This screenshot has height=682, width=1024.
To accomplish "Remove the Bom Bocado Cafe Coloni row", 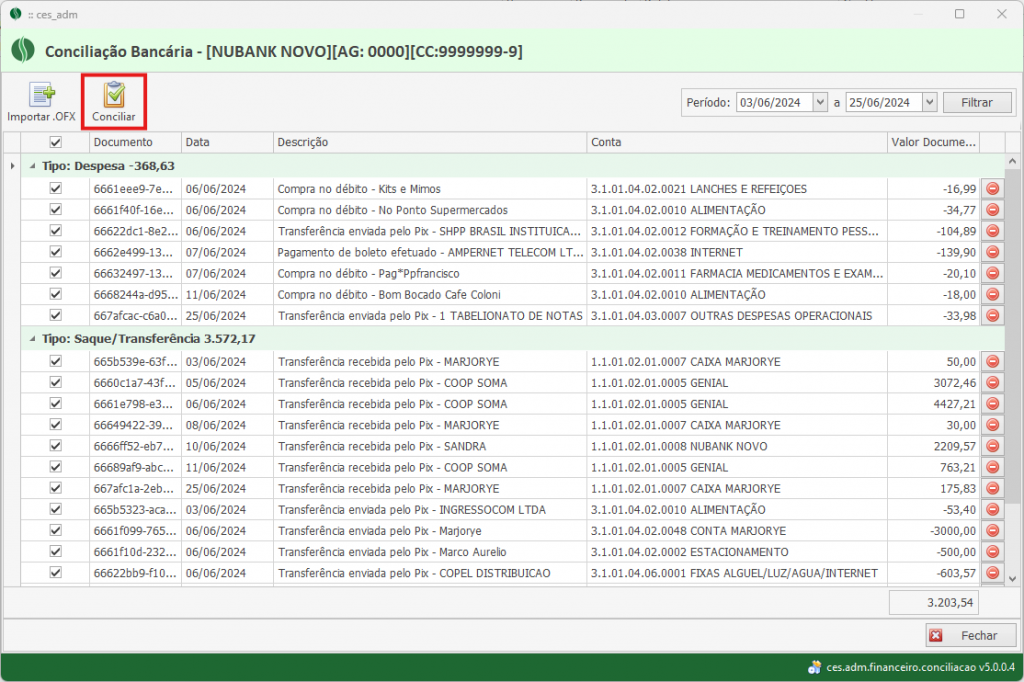I will [993, 294].
